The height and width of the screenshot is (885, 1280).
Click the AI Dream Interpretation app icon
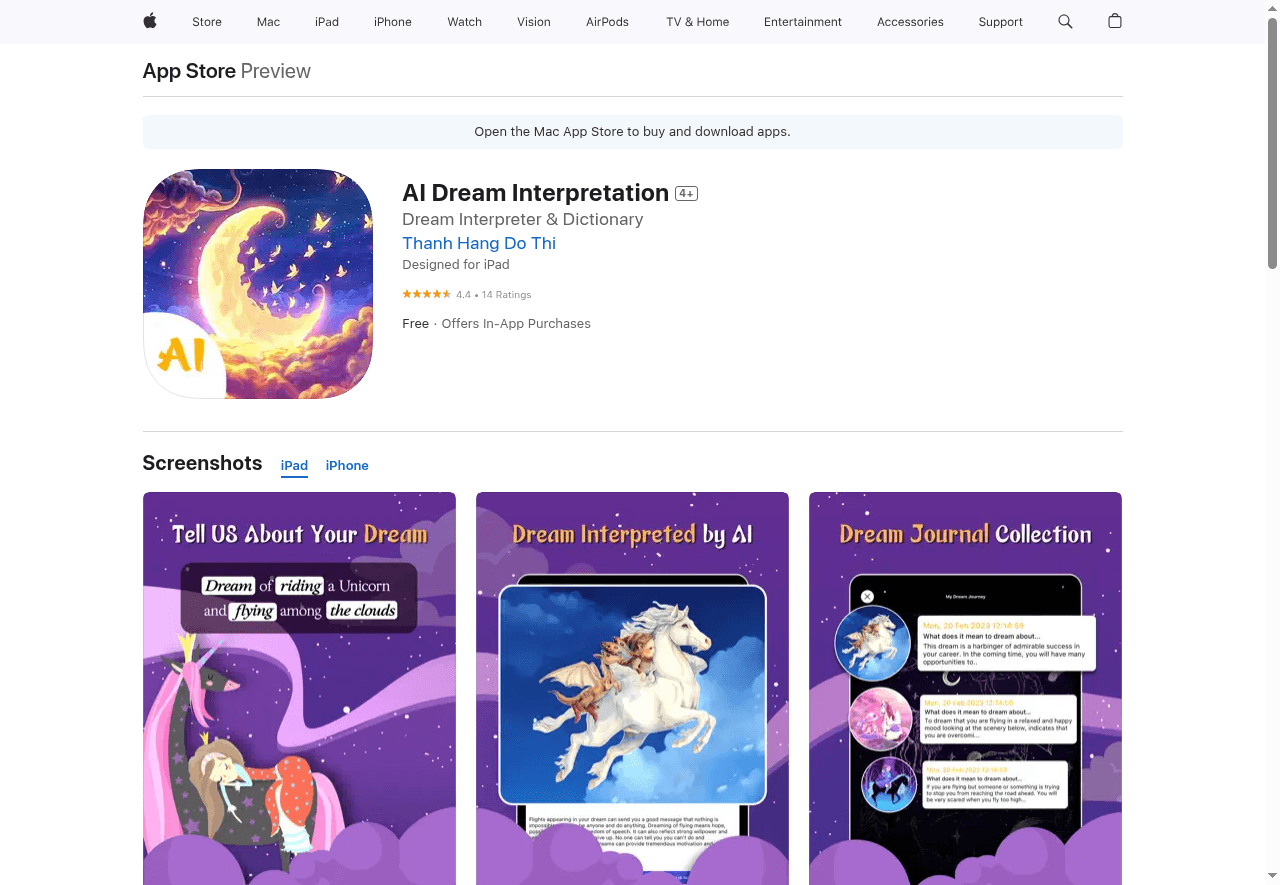click(257, 283)
